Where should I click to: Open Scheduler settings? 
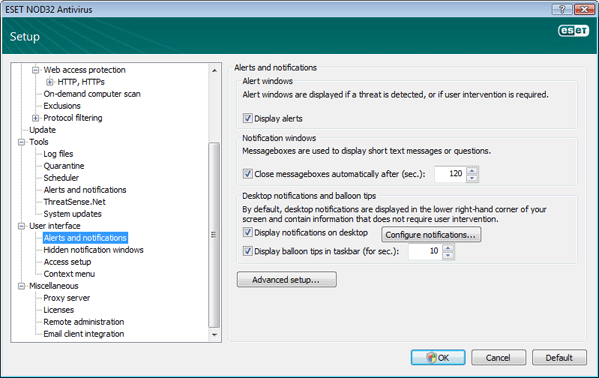click(x=61, y=178)
